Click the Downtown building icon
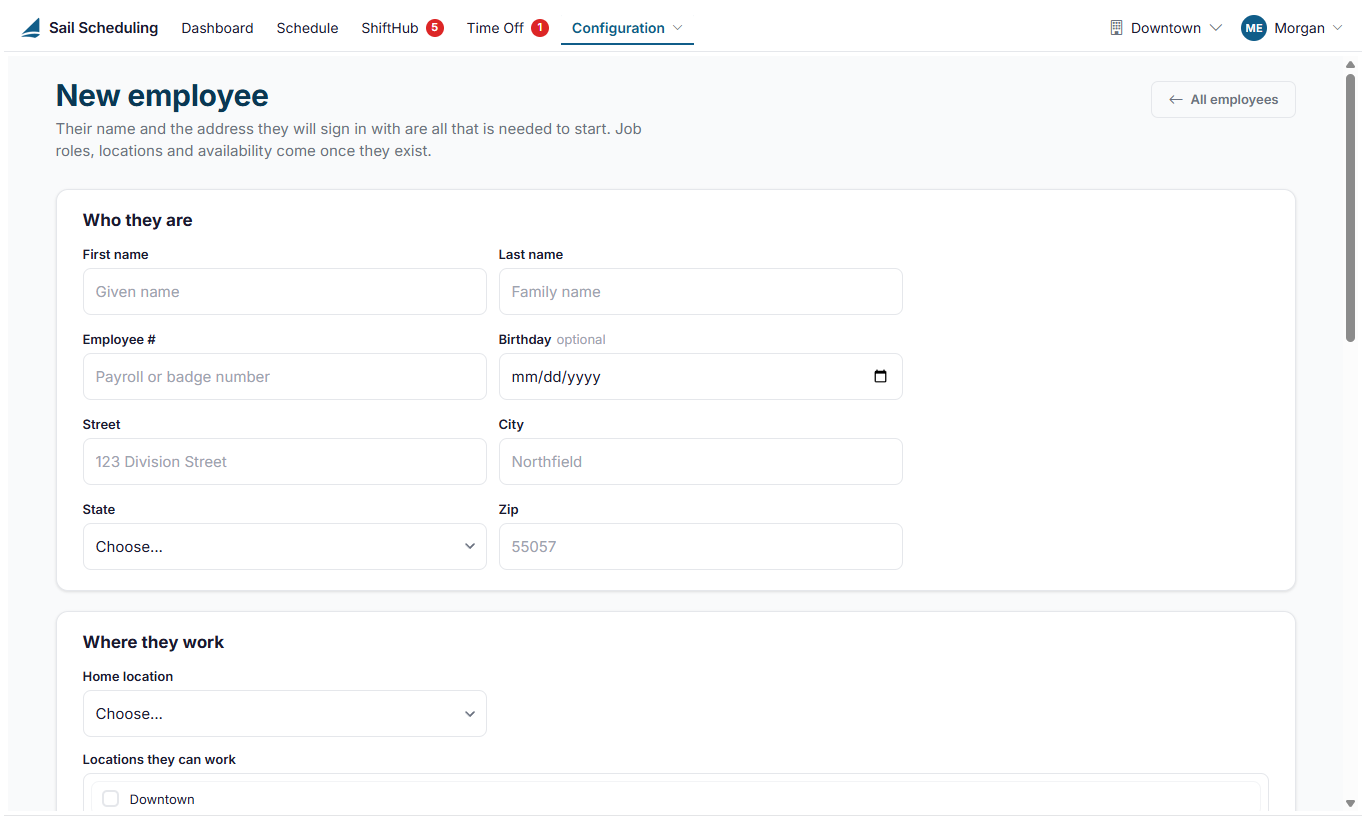 pyautogui.click(x=1117, y=28)
